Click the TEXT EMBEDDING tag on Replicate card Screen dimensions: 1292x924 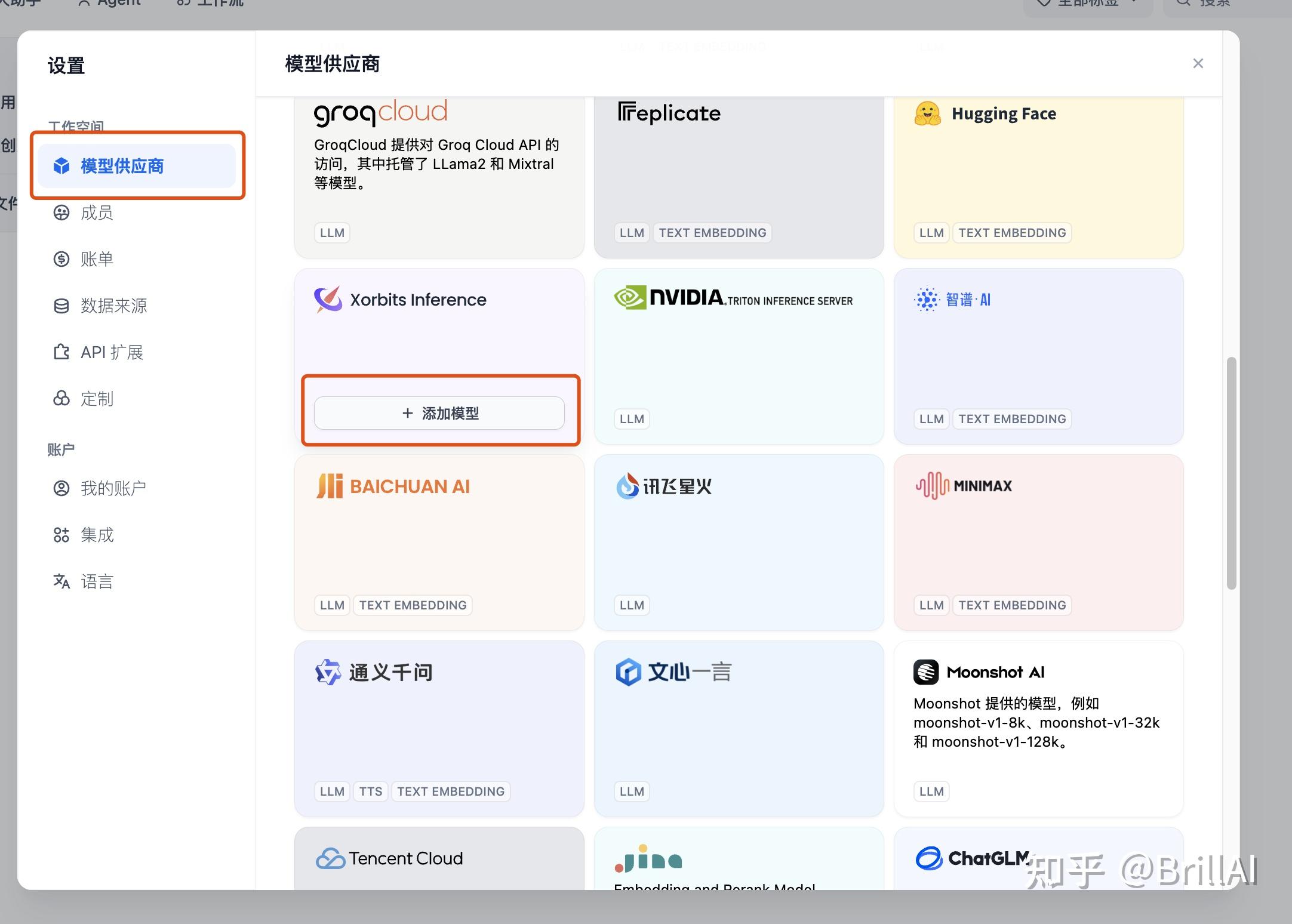coord(712,233)
